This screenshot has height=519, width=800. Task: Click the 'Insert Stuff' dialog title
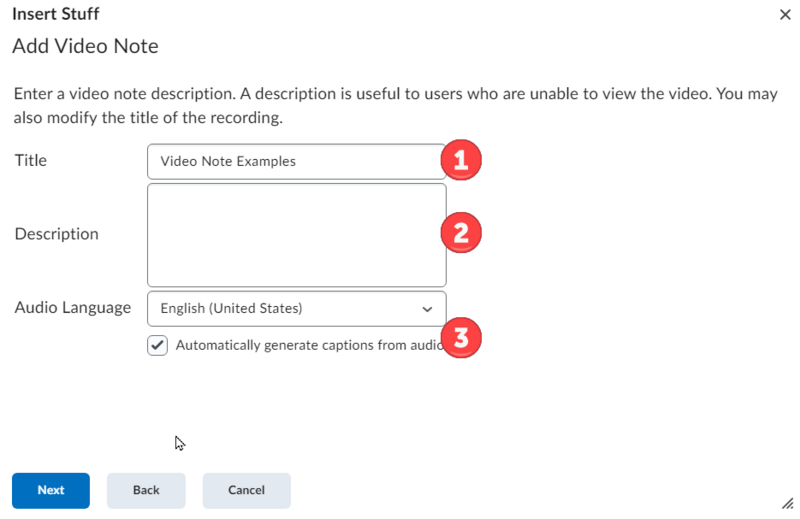[55, 15]
